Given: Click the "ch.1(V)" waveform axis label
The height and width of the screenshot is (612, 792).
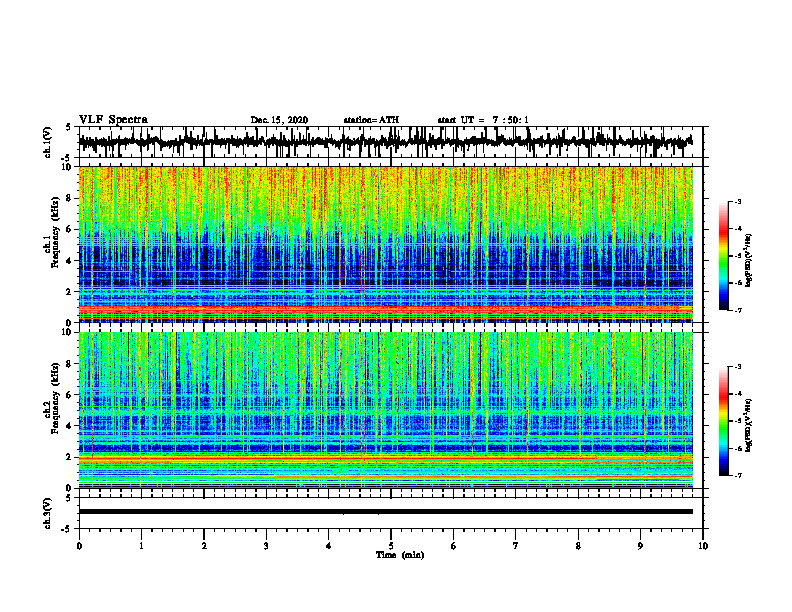Looking at the screenshot, I should (x=49, y=142).
